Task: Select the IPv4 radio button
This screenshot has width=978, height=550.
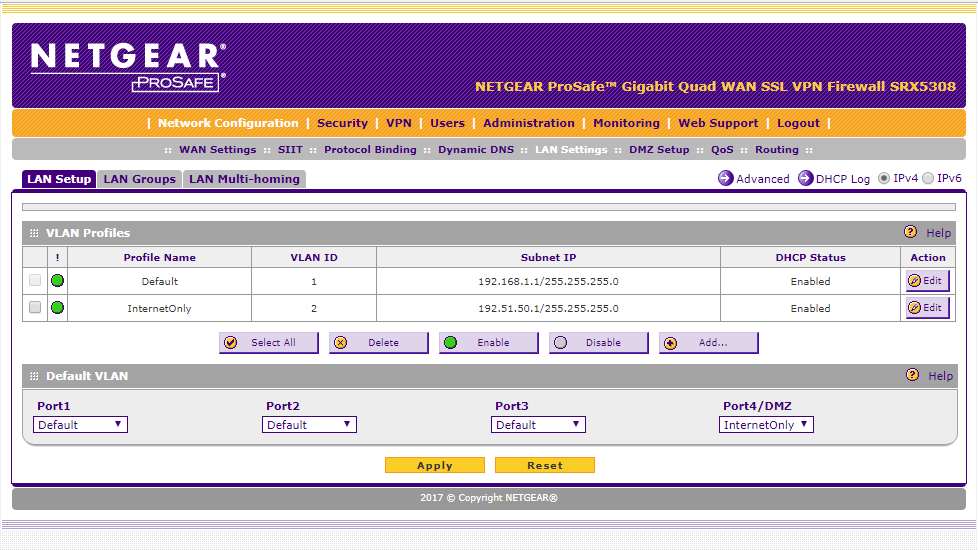Action: (884, 179)
